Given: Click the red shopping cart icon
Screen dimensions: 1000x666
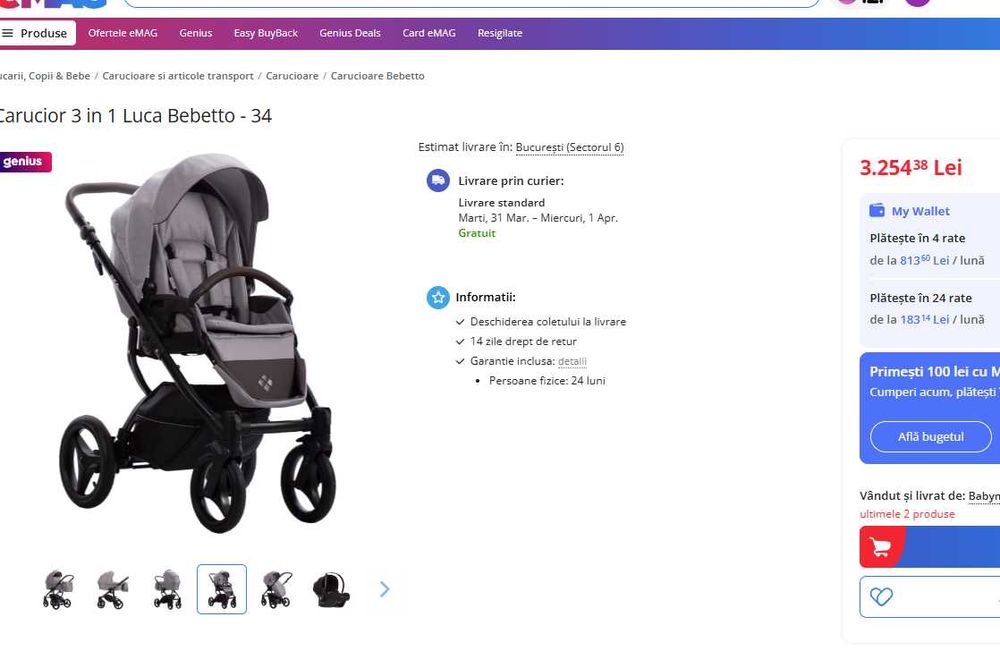Looking at the screenshot, I should coord(881,547).
